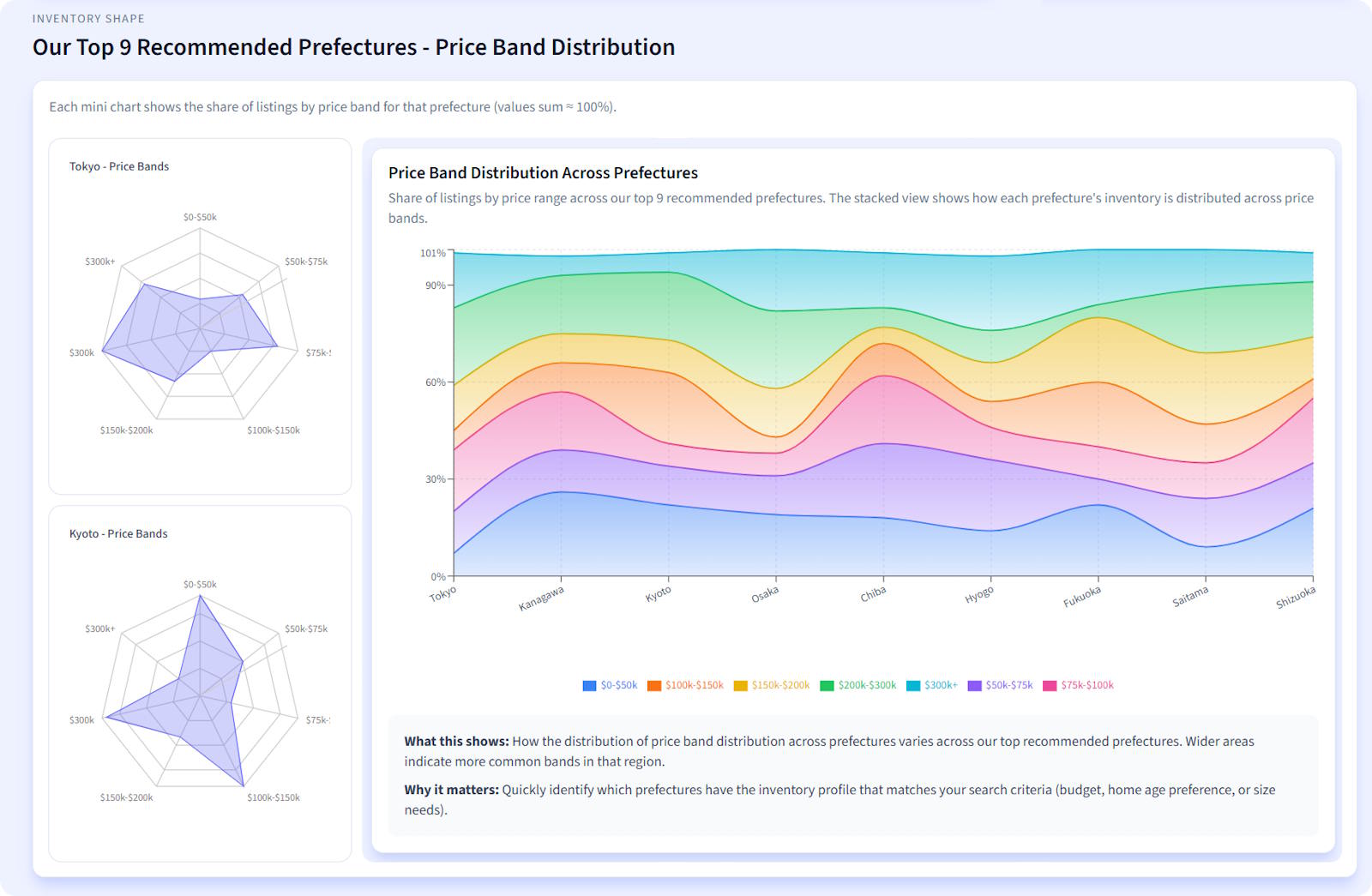Toggle the $0-$50k legend series
Screen dimensions: 1372x896
[x=610, y=685]
